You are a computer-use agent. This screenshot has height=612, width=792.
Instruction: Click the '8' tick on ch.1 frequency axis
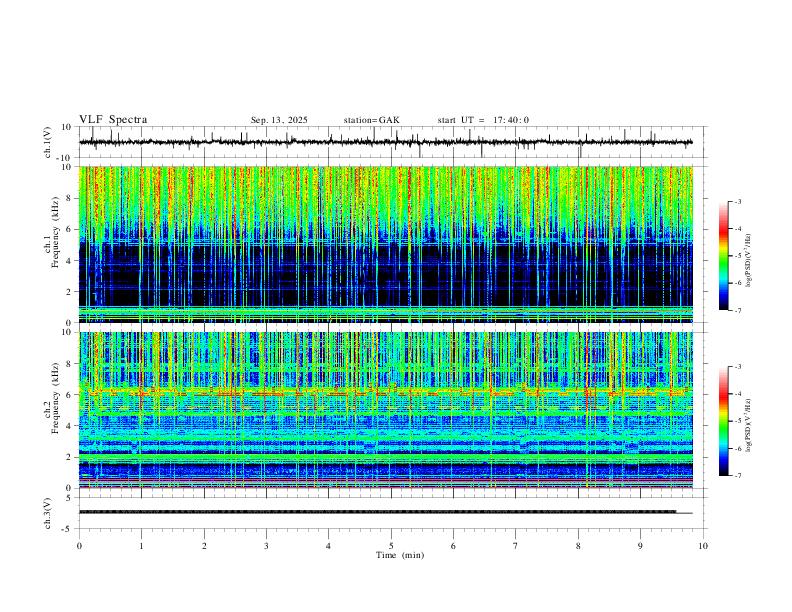69,198
